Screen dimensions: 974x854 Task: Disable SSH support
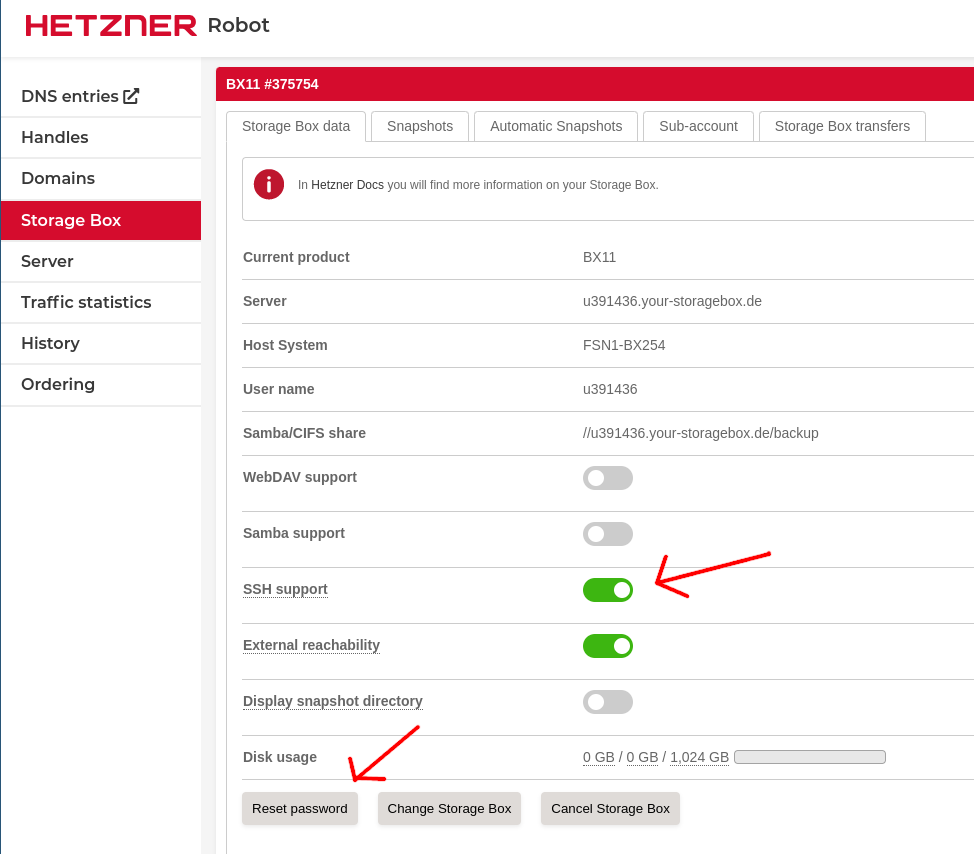(608, 590)
